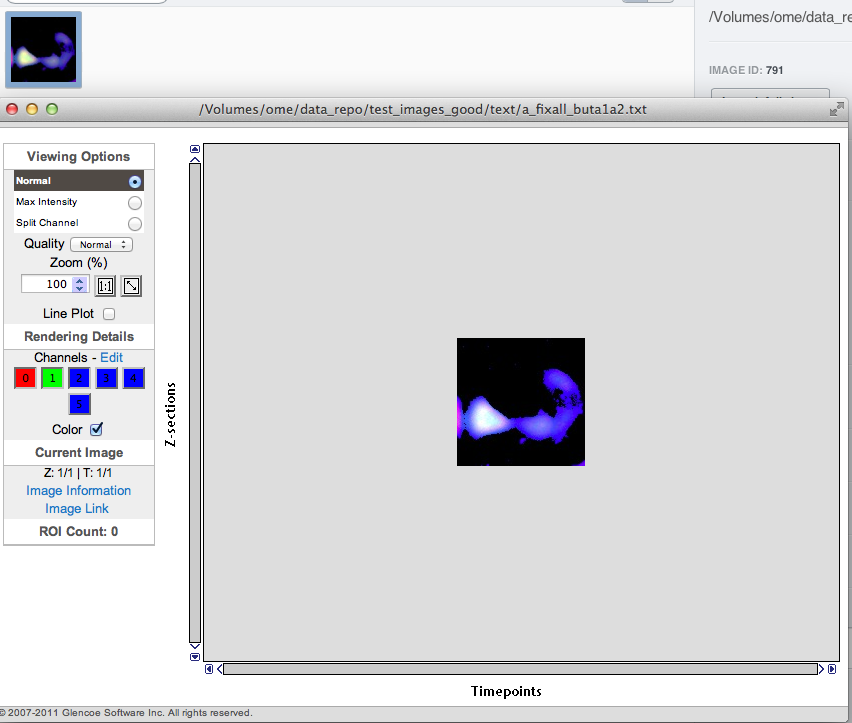Click the IMAGE ID: 791 text
This screenshot has height=723, width=852.
click(x=746, y=70)
